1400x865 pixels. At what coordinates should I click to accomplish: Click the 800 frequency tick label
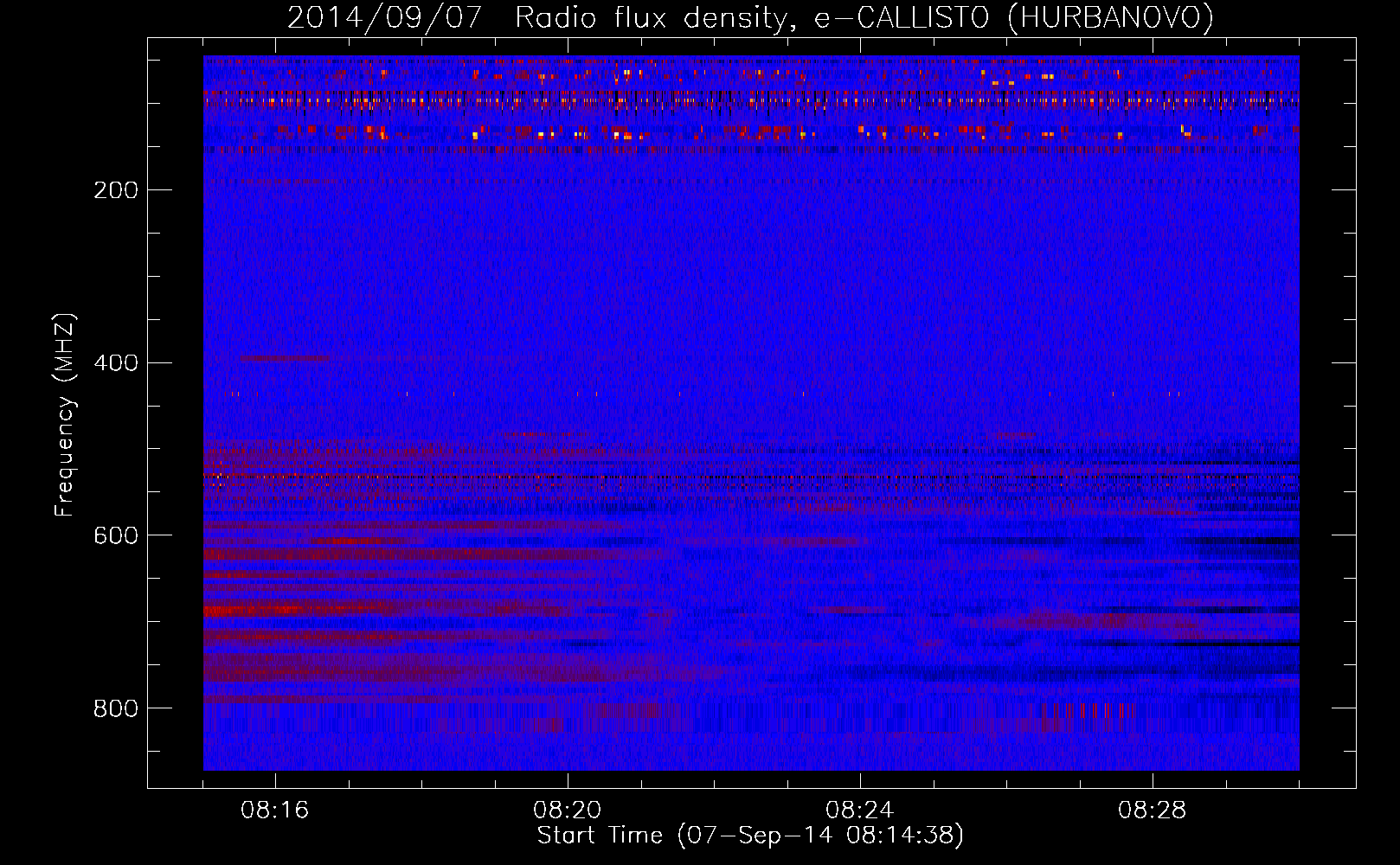point(116,709)
